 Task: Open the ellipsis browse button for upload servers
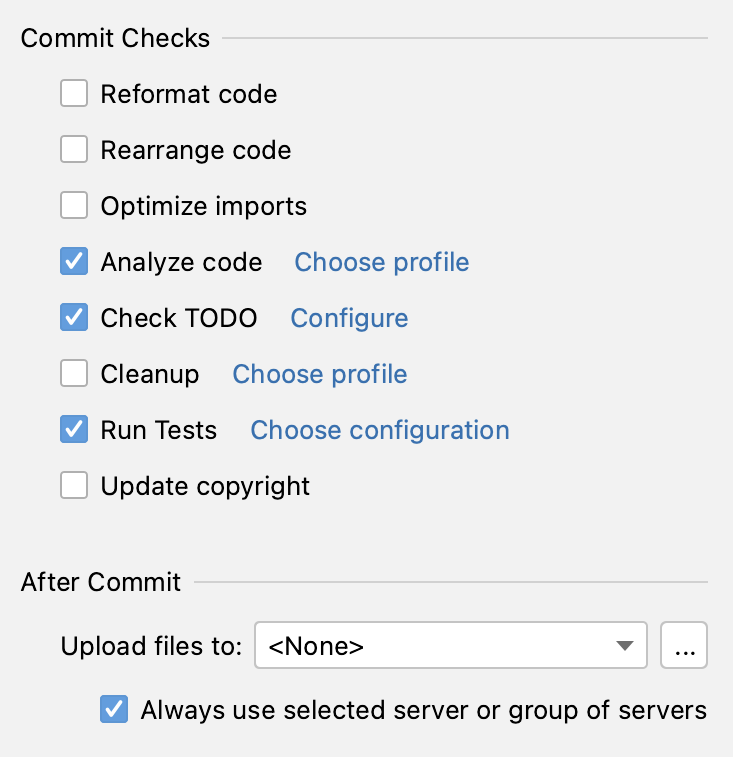point(684,645)
